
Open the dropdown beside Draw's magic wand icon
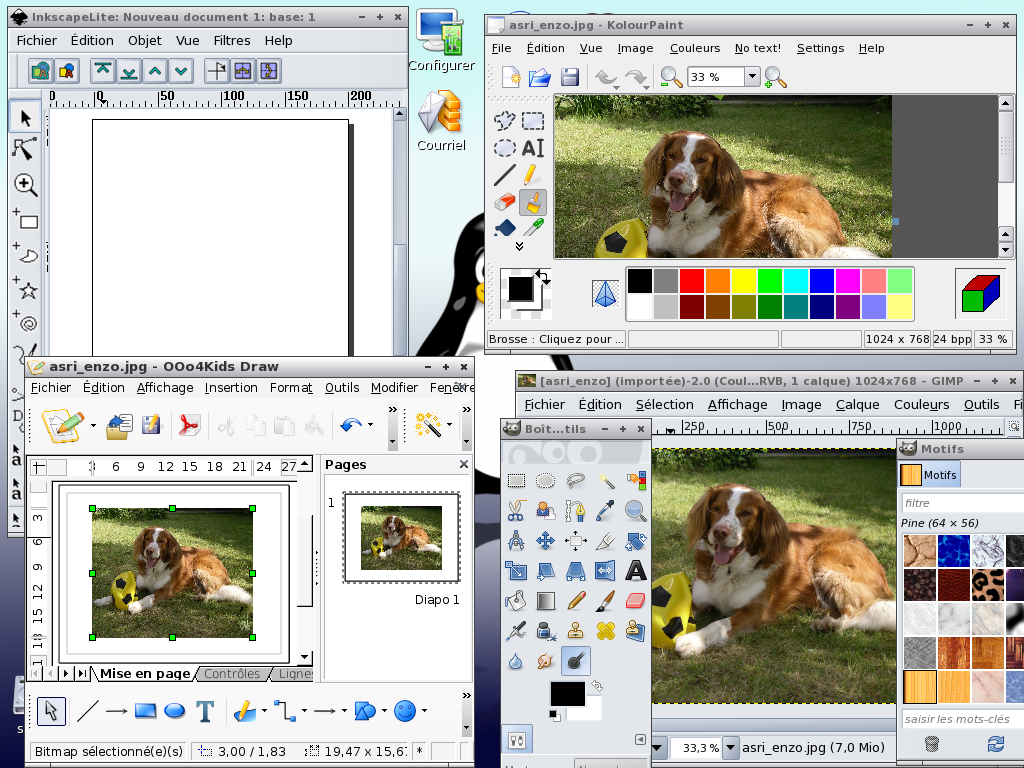click(x=449, y=424)
